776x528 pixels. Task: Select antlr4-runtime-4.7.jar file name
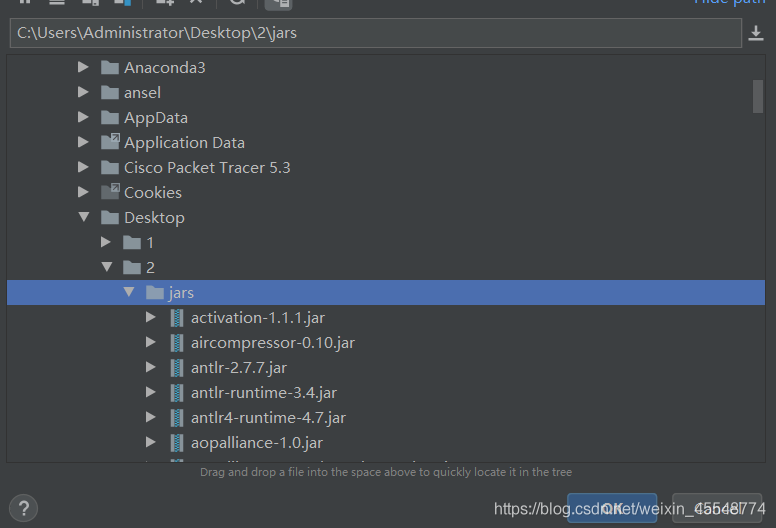(x=268, y=418)
